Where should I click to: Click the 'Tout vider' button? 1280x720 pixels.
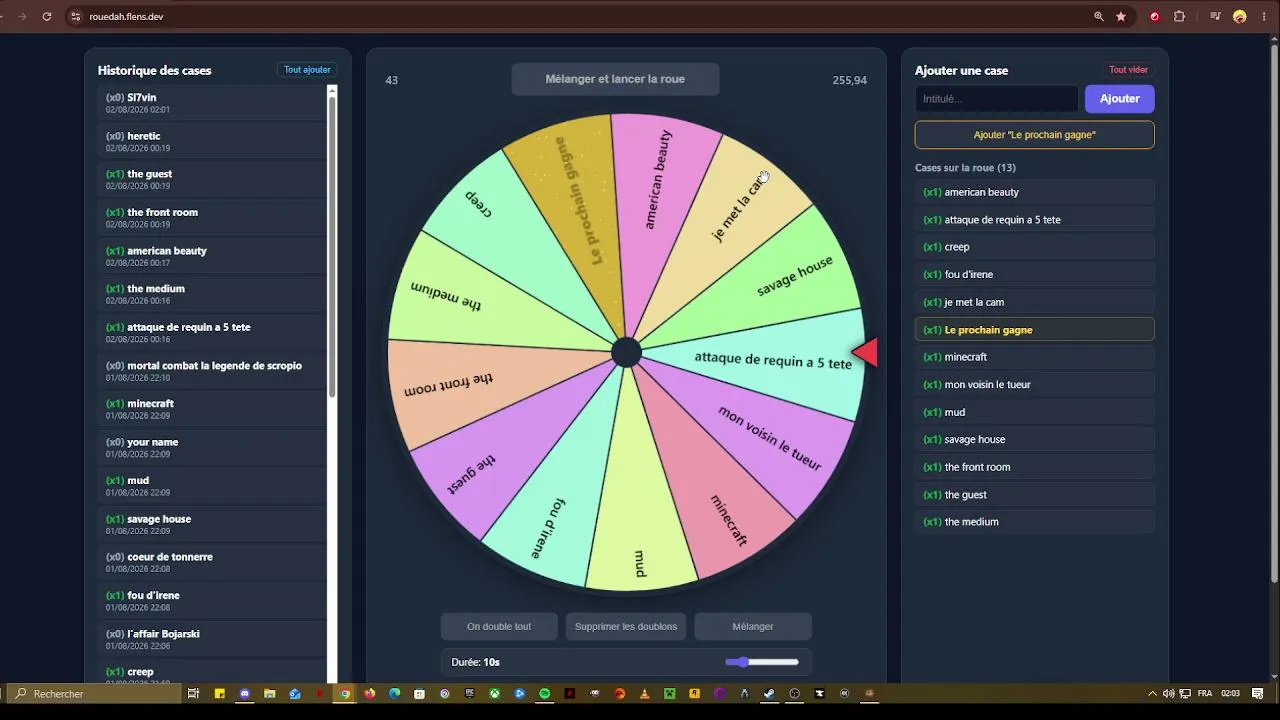coord(1128,70)
